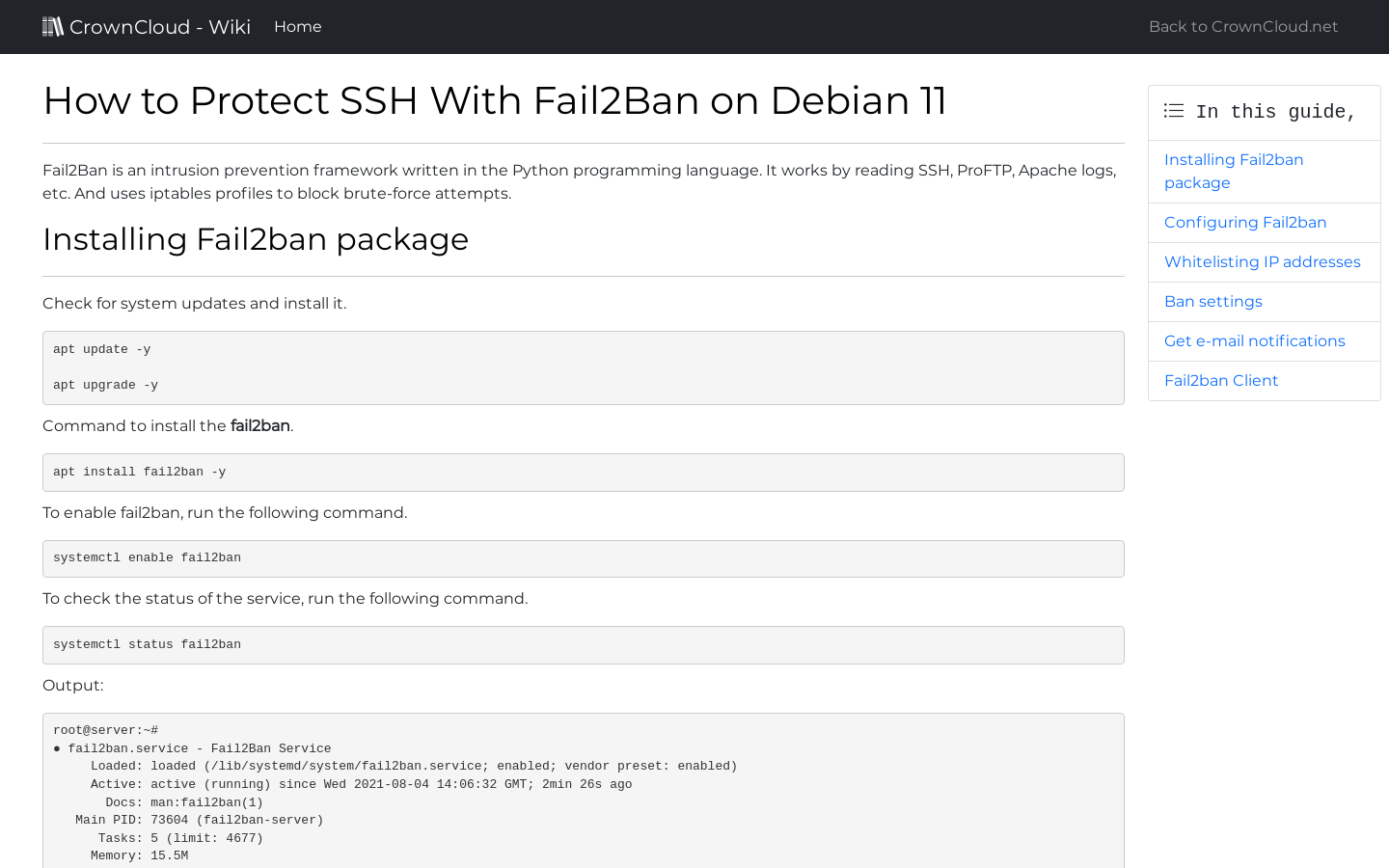
Task: Click the list icon in the guide sidebar
Action: tap(1173, 110)
